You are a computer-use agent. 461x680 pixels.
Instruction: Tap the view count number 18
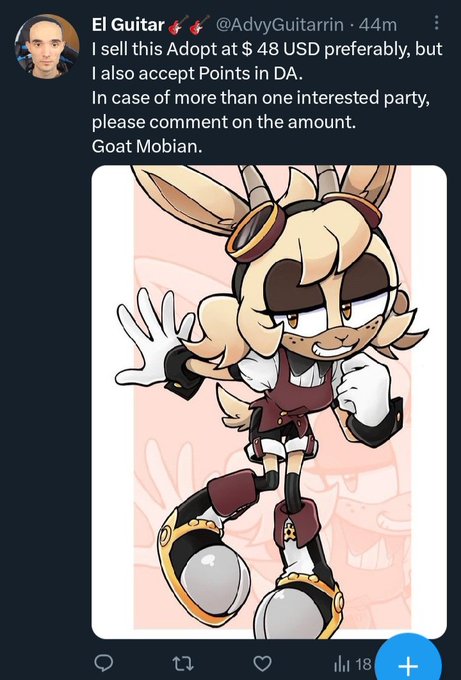pyautogui.click(x=363, y=664)
